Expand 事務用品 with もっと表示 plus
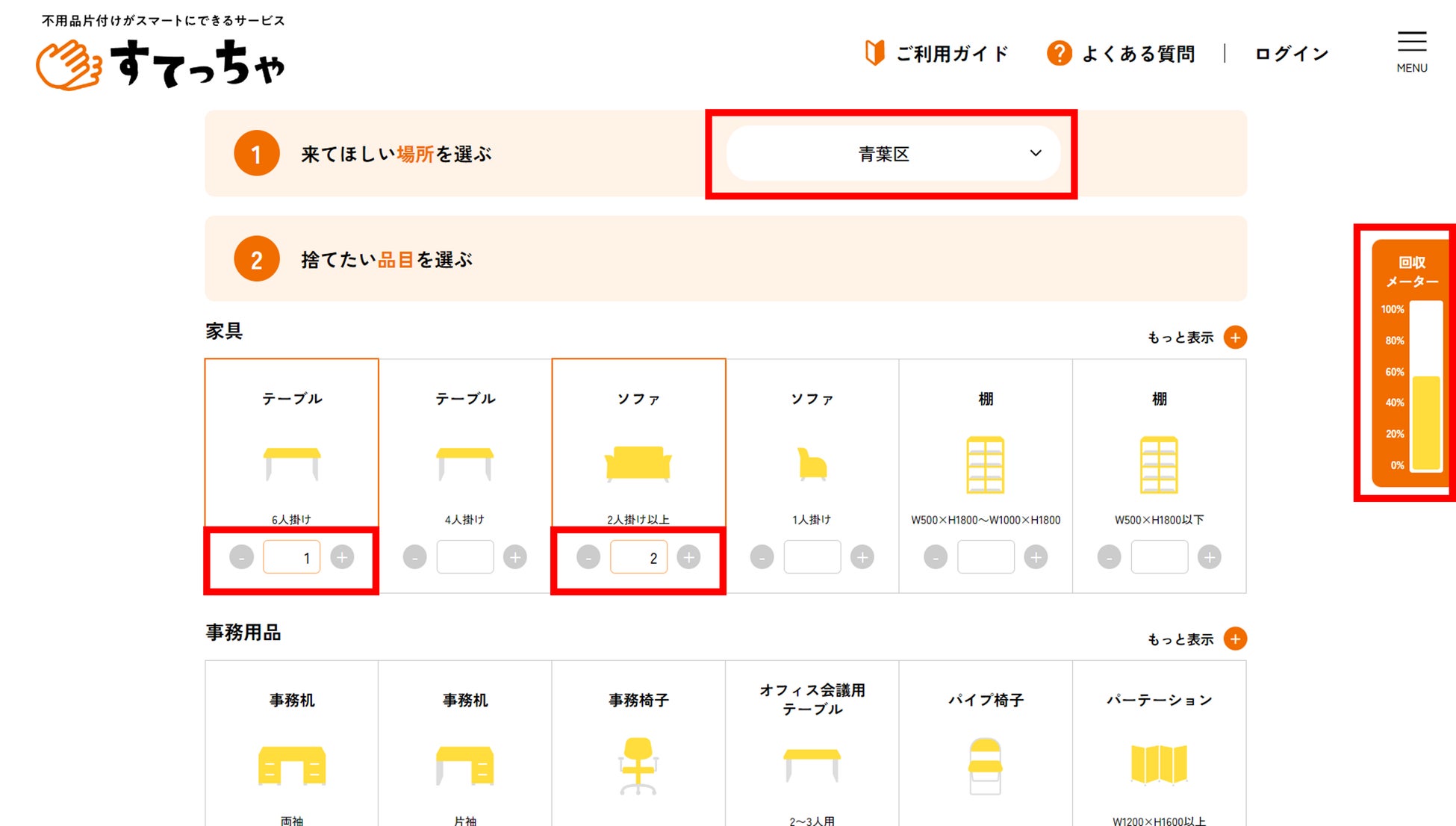This screenshot has height=826, width=1456. point(1235,639)
